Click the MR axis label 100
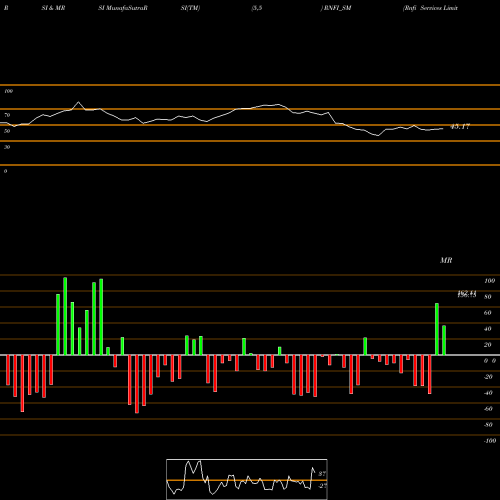 489,281
